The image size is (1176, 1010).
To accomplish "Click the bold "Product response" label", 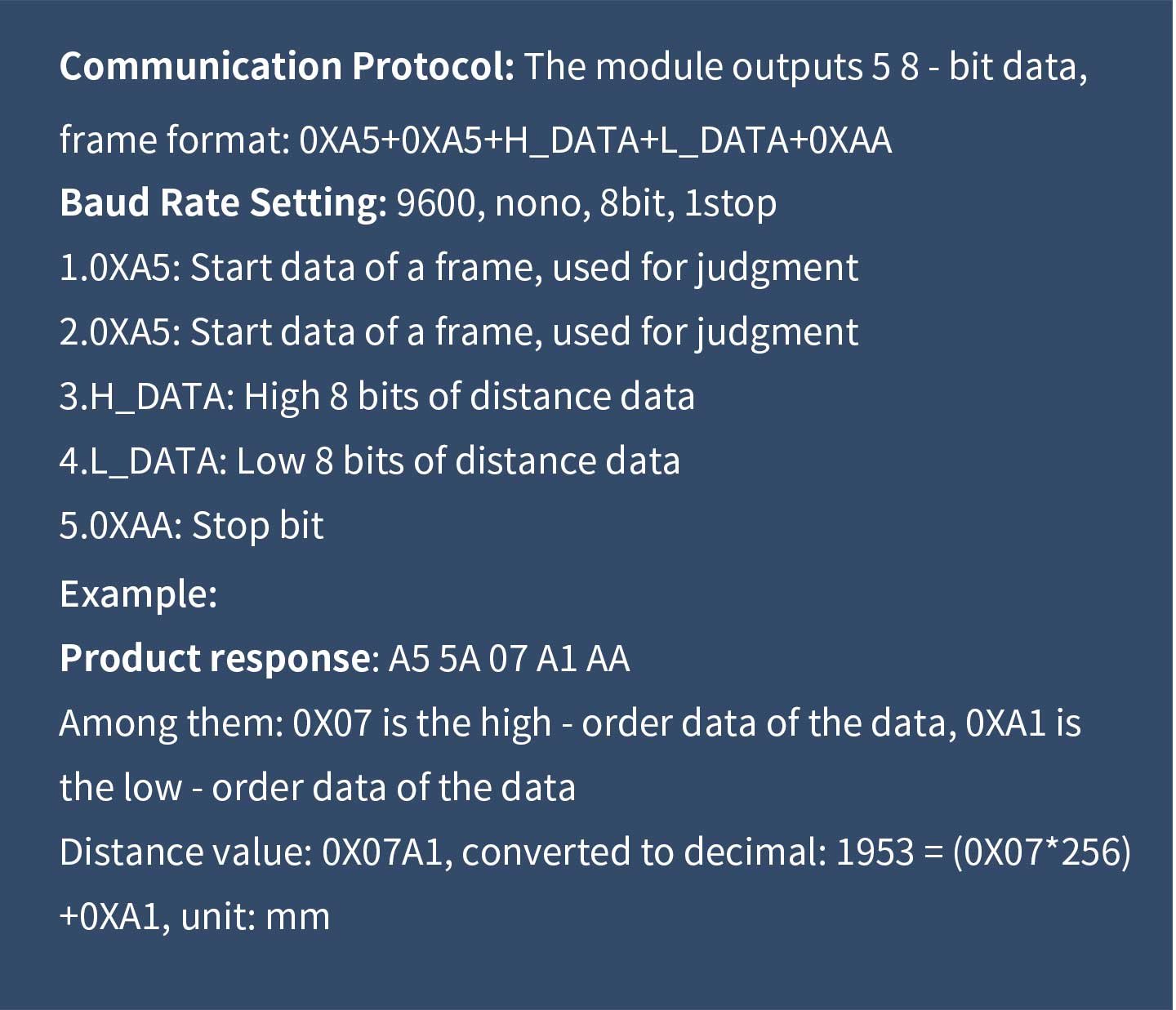I will pos(215,658).
